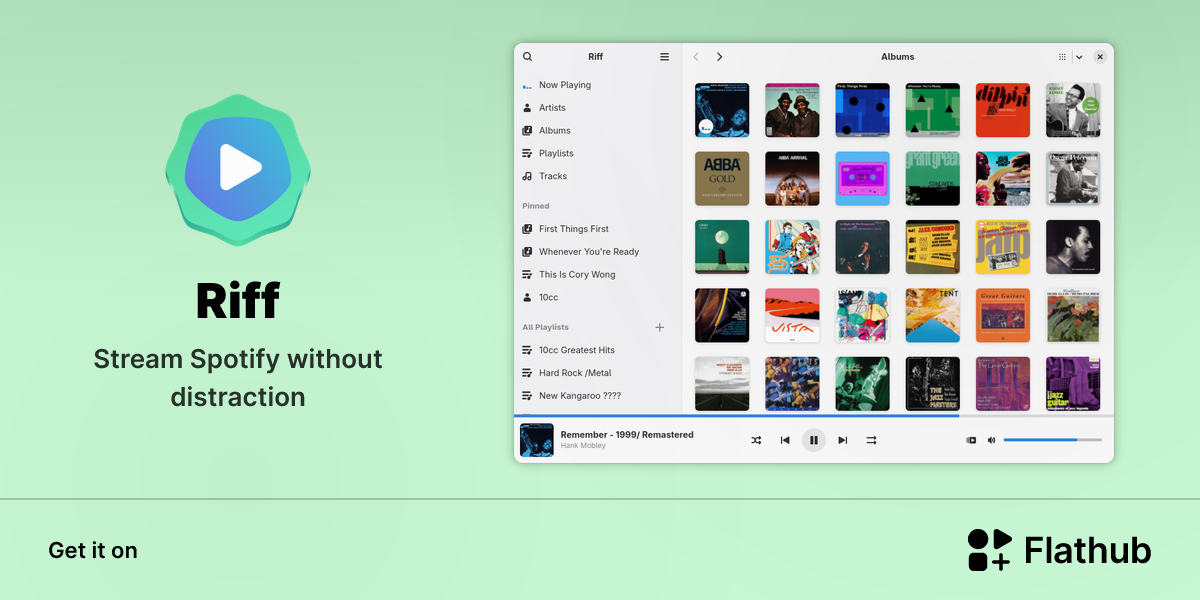Open the Dippin' album cover
This screenshot has width=1200, height=600.
pyautogui.click(x=1002, y=110)
